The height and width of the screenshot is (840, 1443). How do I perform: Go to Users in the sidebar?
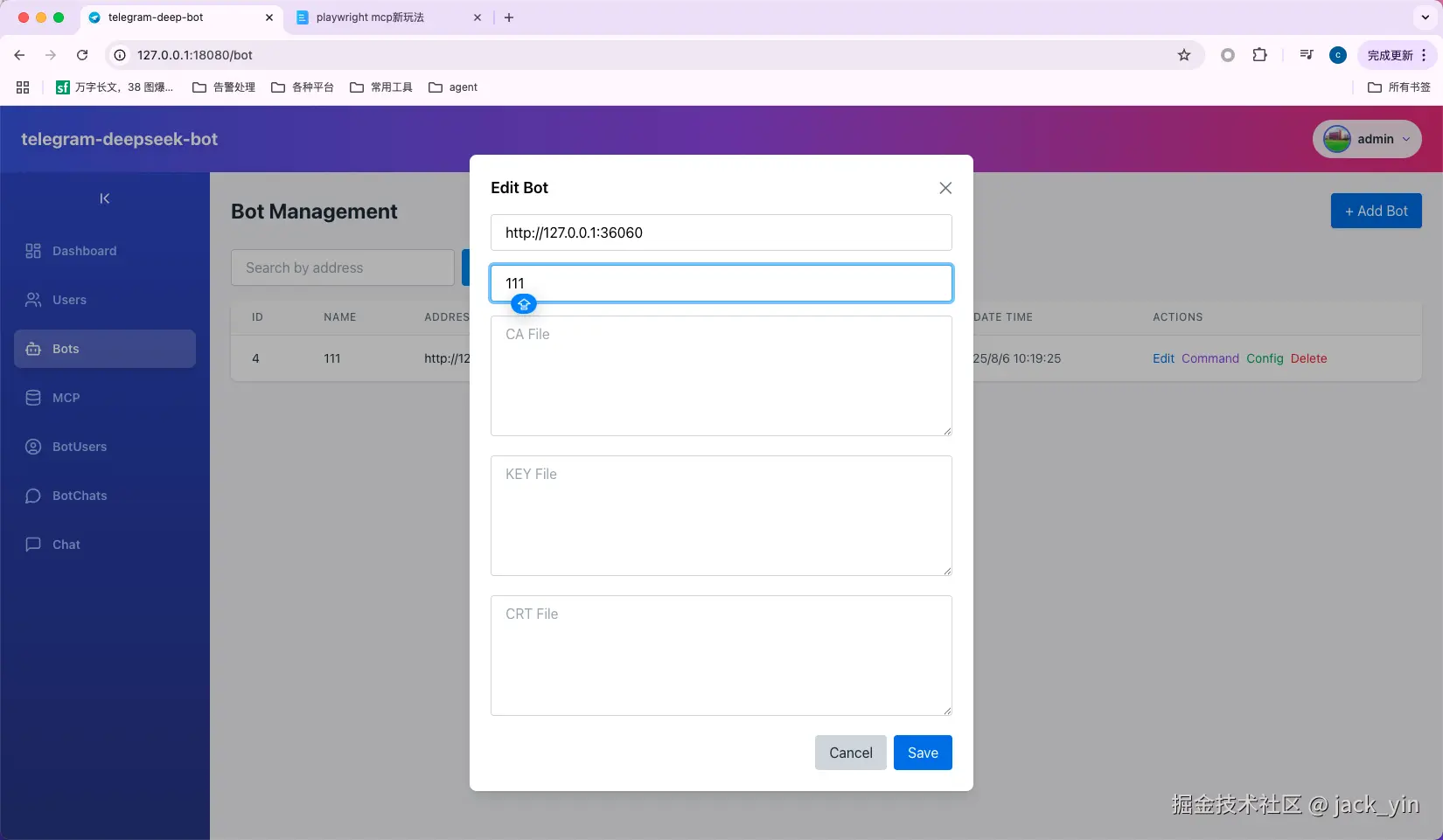(105, 300)
